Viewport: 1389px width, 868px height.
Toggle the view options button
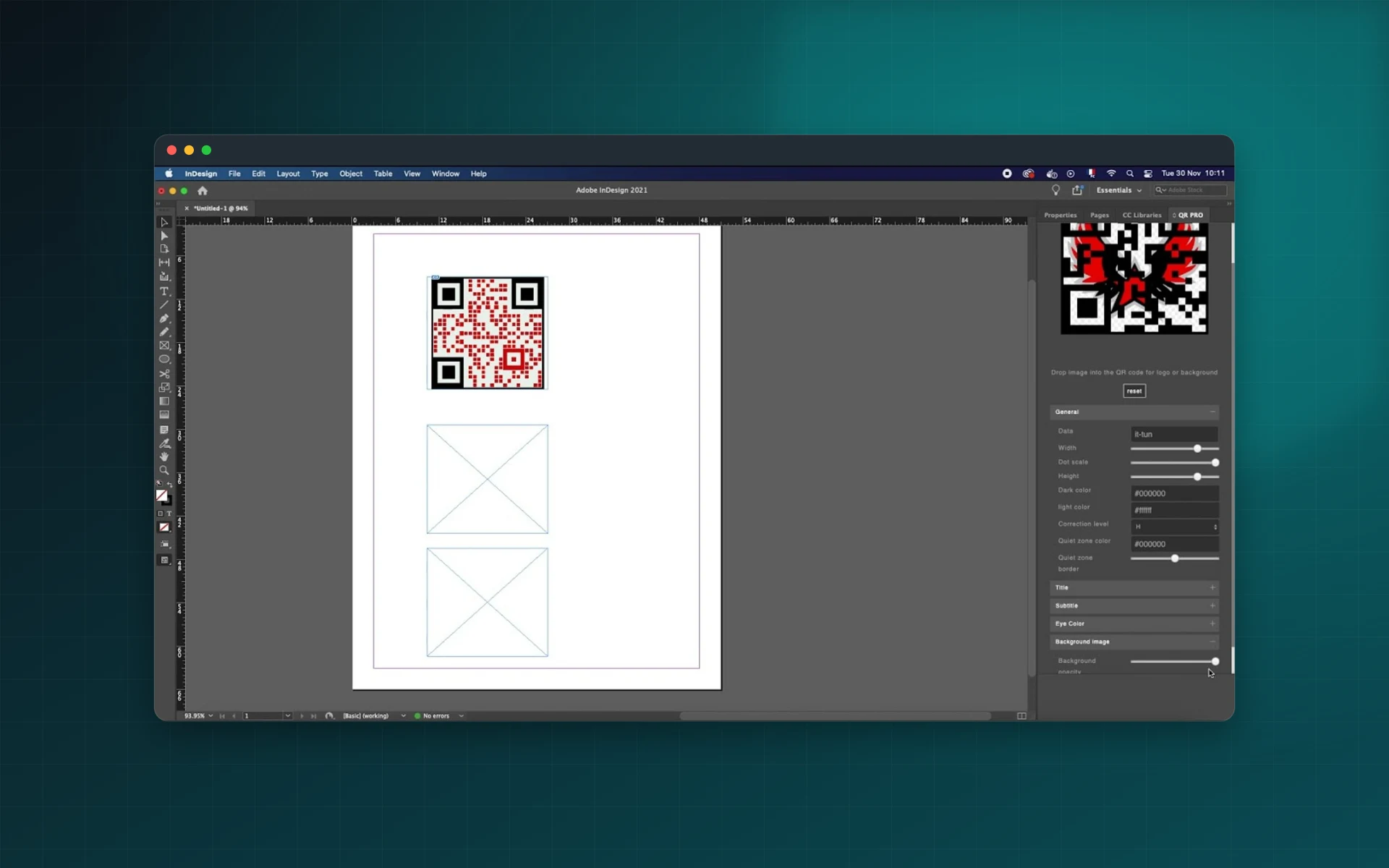point(164,545)
